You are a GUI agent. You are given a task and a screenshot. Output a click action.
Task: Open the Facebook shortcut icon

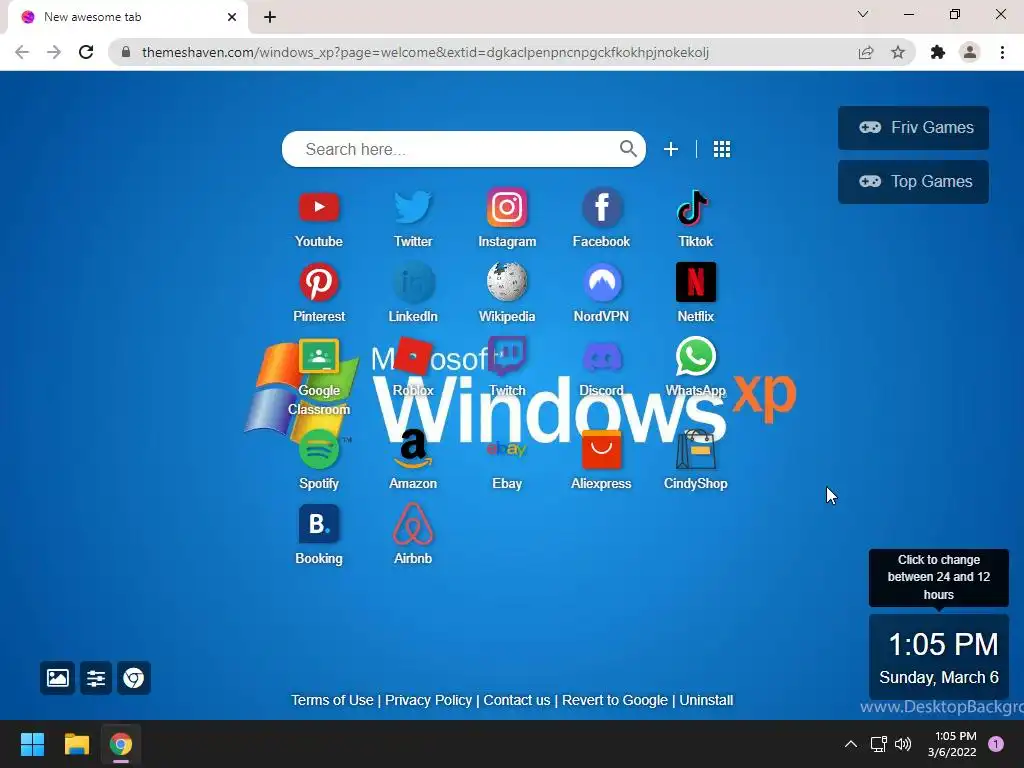(601, 208)
